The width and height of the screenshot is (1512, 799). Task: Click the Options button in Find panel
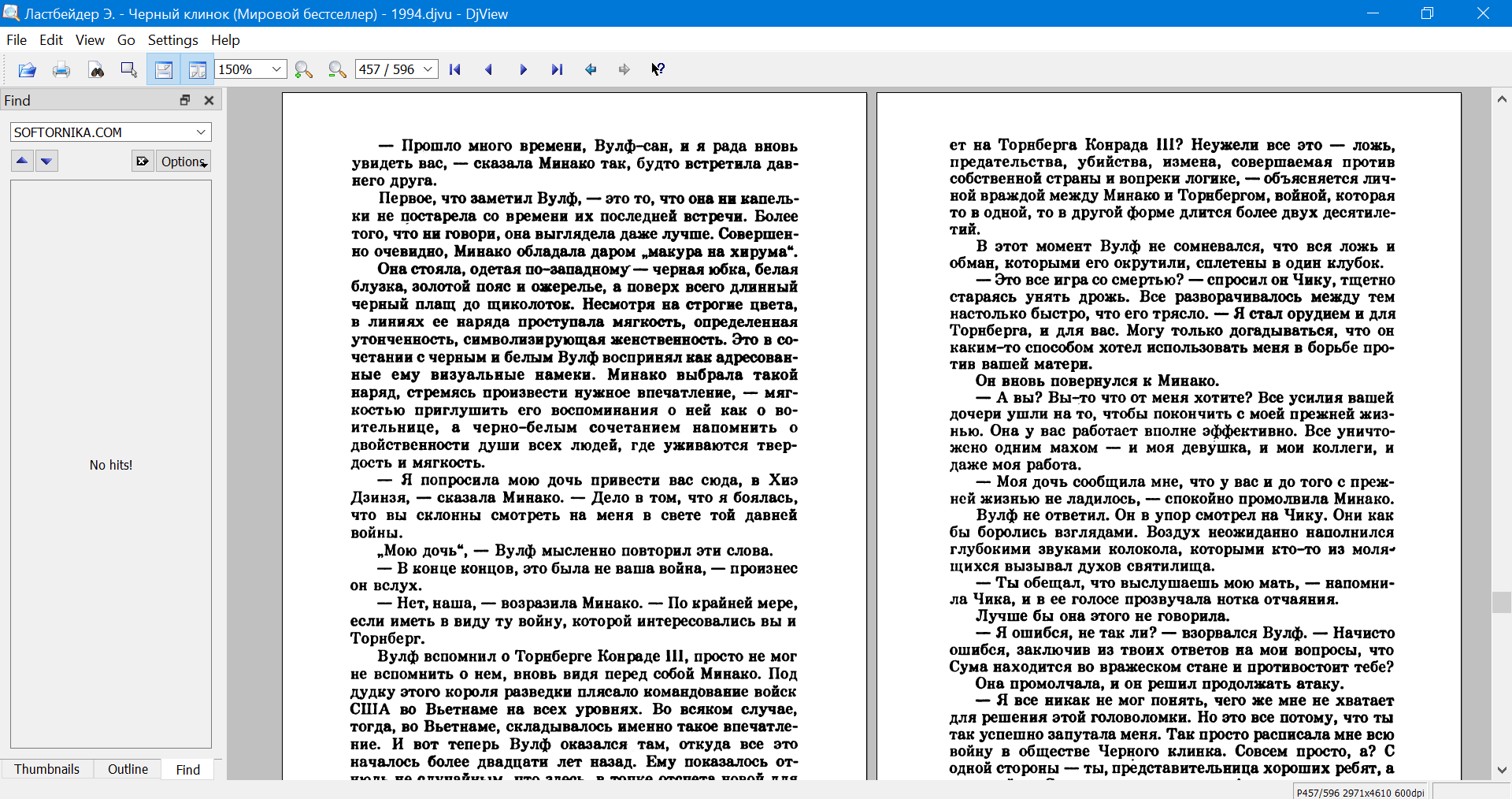click(183, 162)
